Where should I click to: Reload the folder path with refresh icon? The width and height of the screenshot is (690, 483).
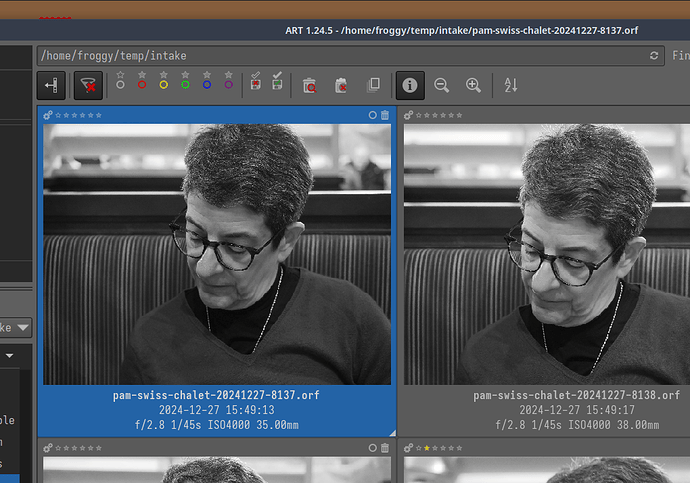654,56
